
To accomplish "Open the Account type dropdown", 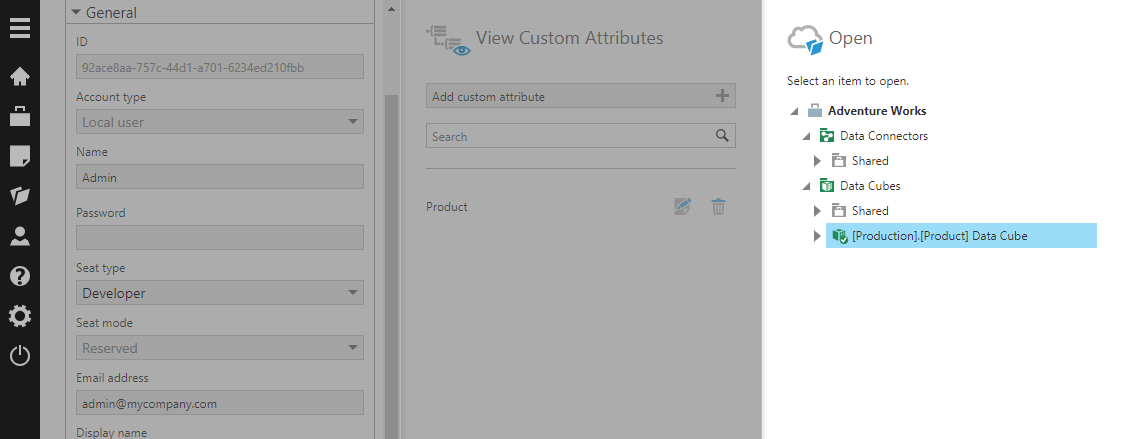I will point(352,122).
